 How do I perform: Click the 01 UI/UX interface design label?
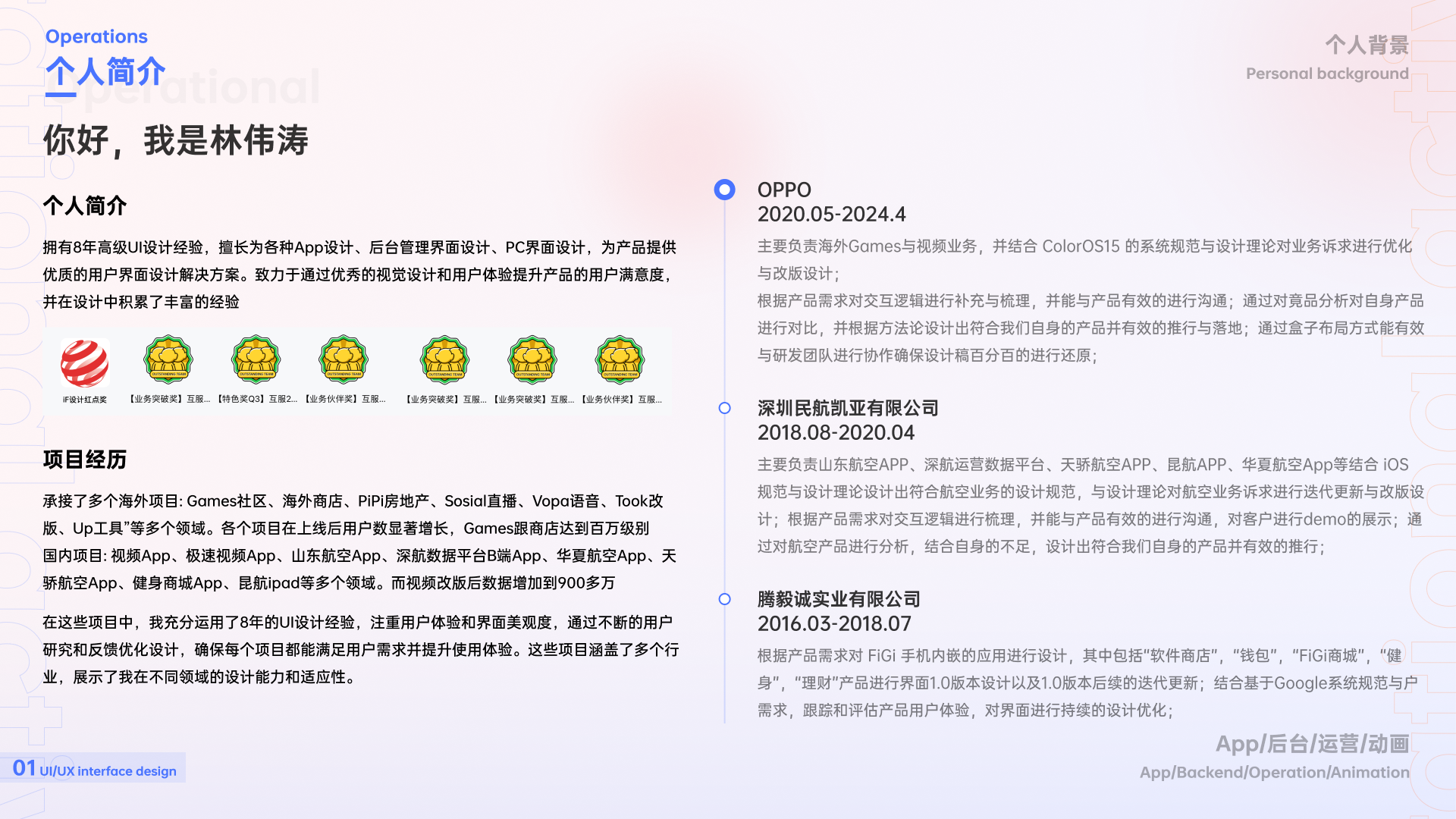coord(95,769)
